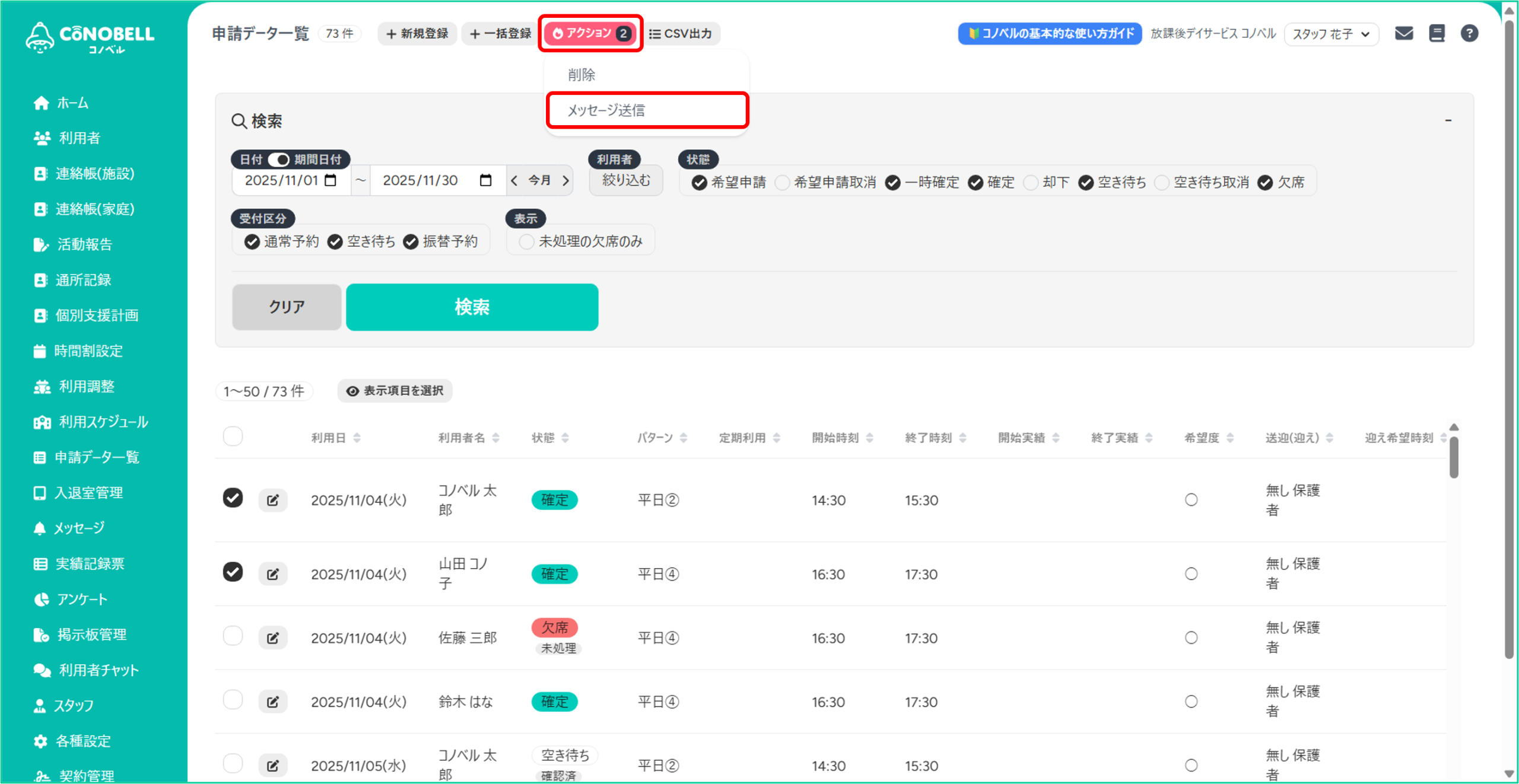
Task: Toggle the 日付 / 期間日付 switch
Action: 278,160
